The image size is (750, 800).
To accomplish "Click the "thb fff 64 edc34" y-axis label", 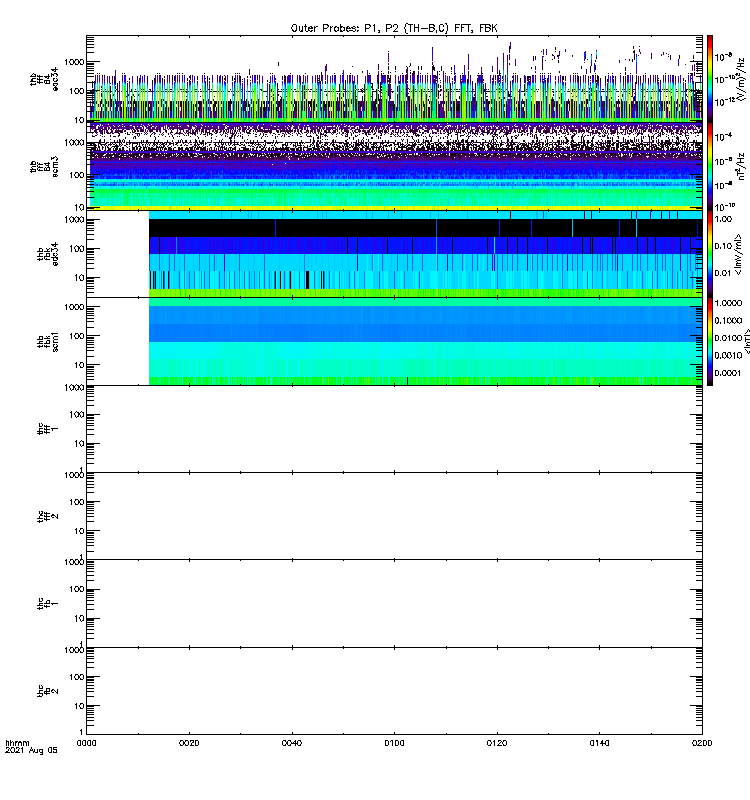I will [44, 79].
